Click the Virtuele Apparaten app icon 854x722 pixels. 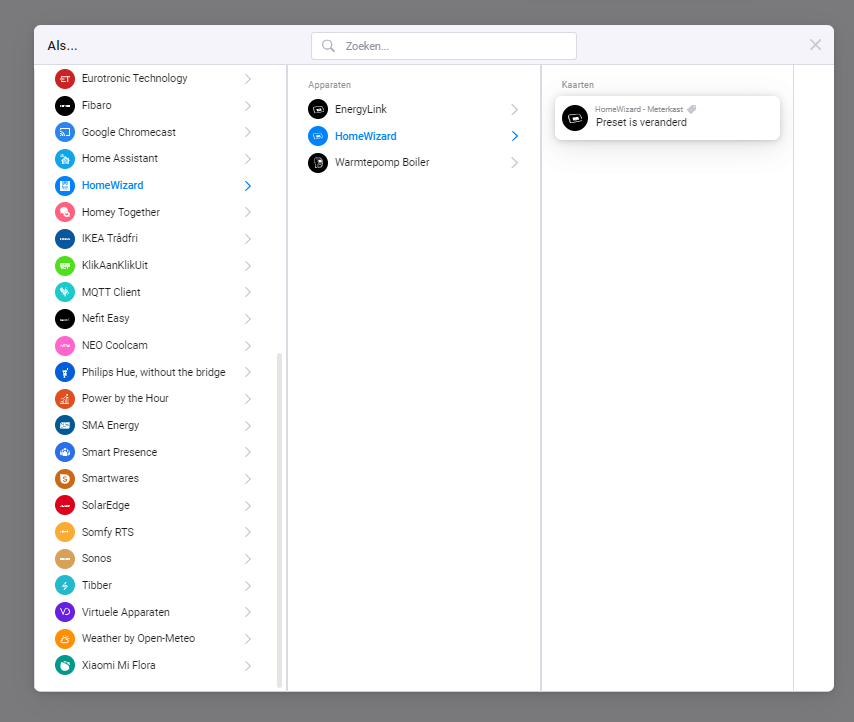click(65, 613)
